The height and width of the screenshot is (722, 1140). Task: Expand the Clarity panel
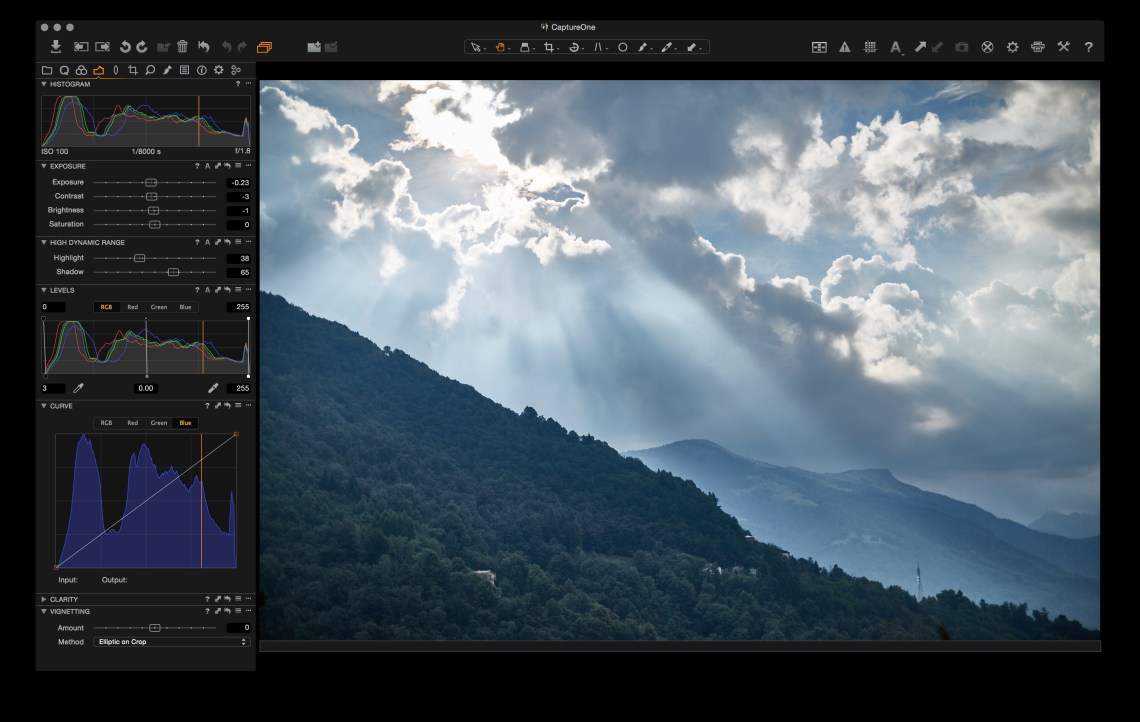[x=44, y=599]
